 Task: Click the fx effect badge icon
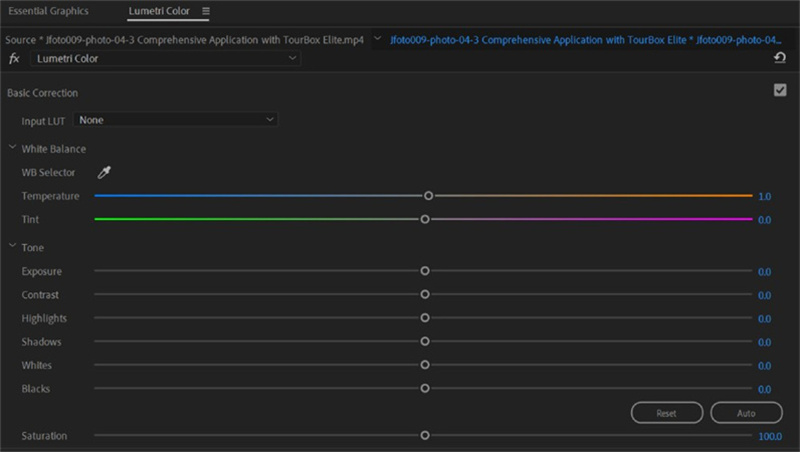tap(14, 59)
